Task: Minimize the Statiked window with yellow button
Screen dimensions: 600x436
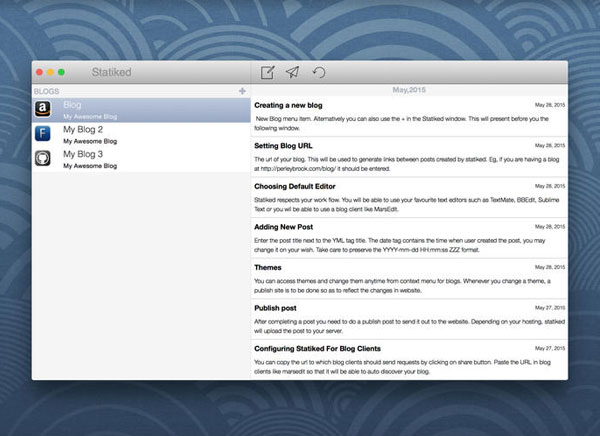Action: tap(50, 72)
